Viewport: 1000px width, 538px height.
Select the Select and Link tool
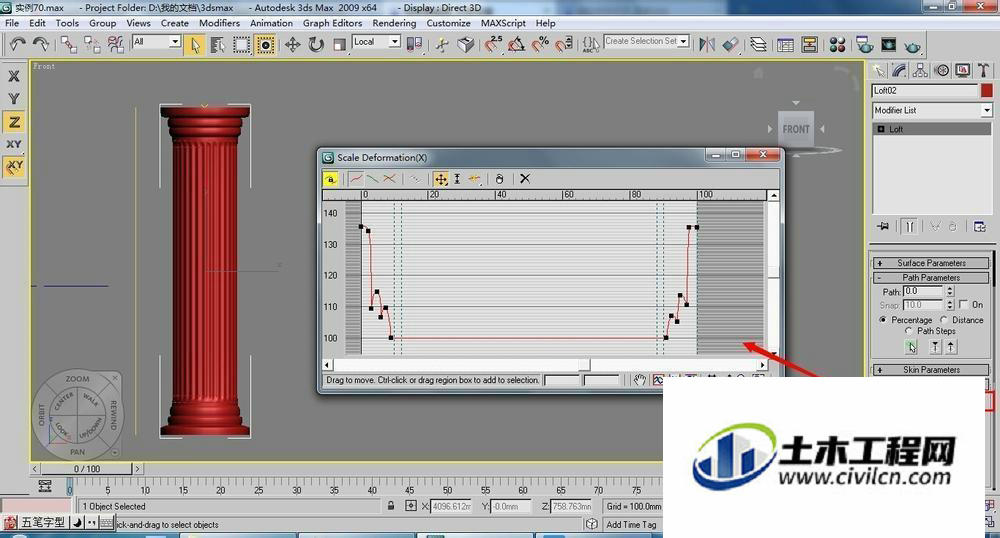68,44
